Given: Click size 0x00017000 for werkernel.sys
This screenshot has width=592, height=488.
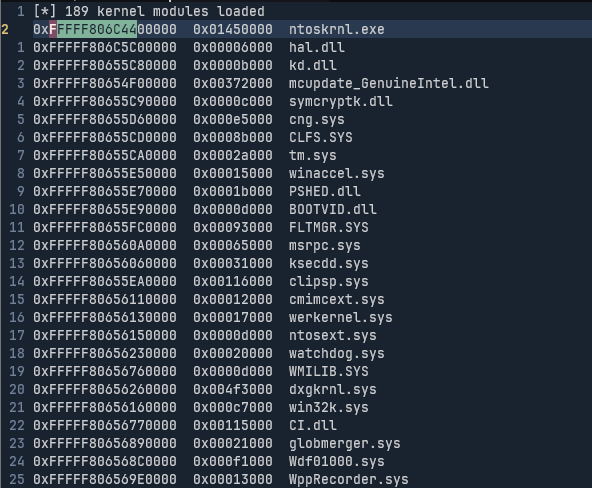Looking at the screenshot, I should coord(233,317).
